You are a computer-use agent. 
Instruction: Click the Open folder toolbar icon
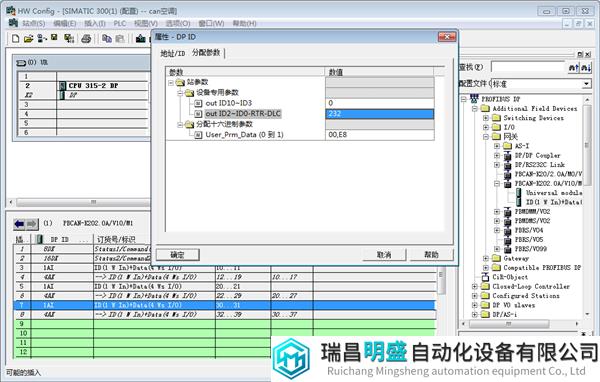[28, 38]
